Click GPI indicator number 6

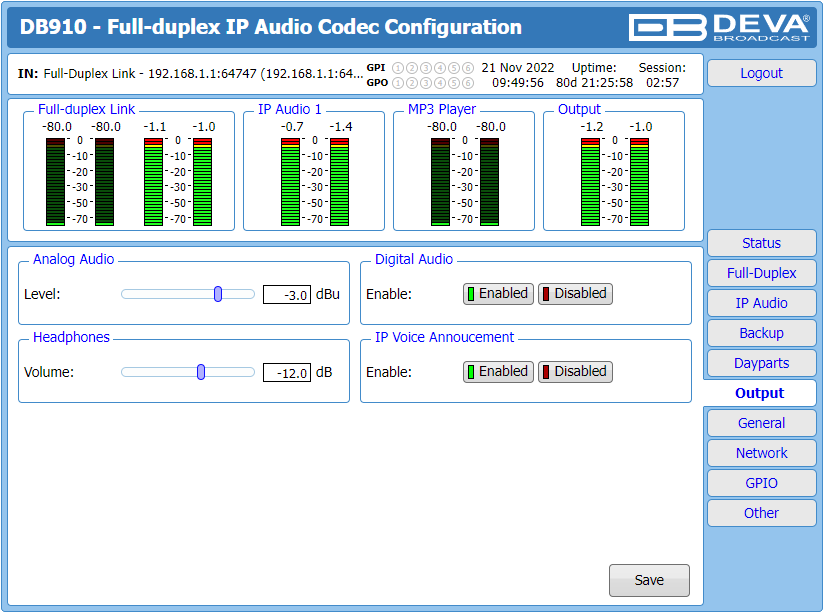(468, 68)
